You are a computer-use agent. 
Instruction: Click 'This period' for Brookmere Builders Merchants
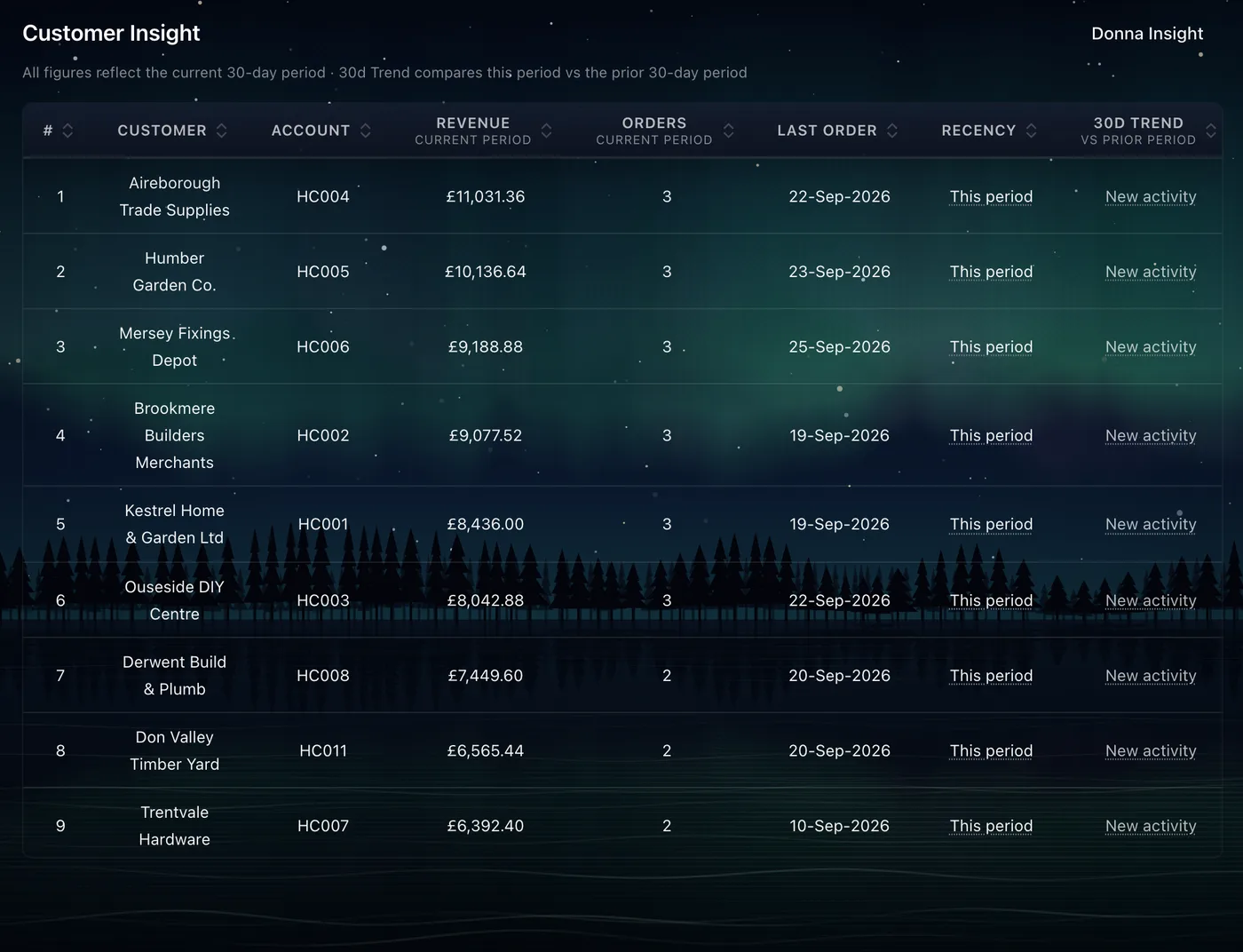click(991, 435)
